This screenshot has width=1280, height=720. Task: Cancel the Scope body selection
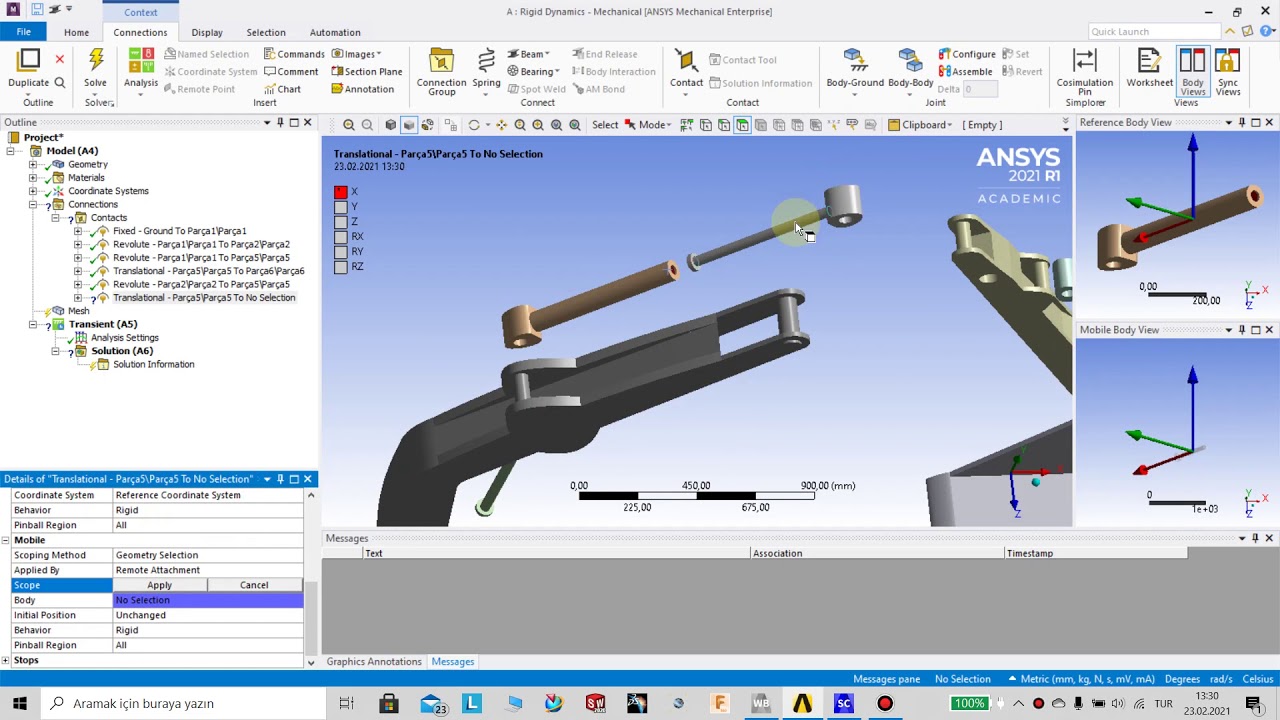254,585
